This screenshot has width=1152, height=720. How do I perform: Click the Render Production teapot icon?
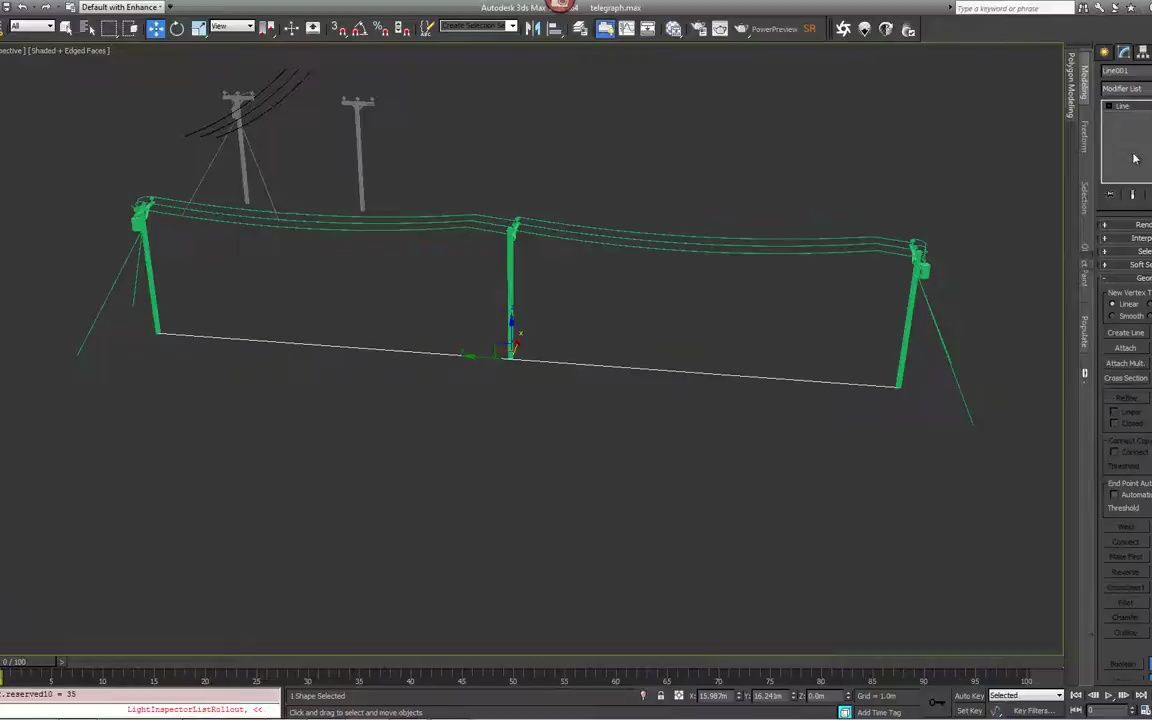click(741, 28)
